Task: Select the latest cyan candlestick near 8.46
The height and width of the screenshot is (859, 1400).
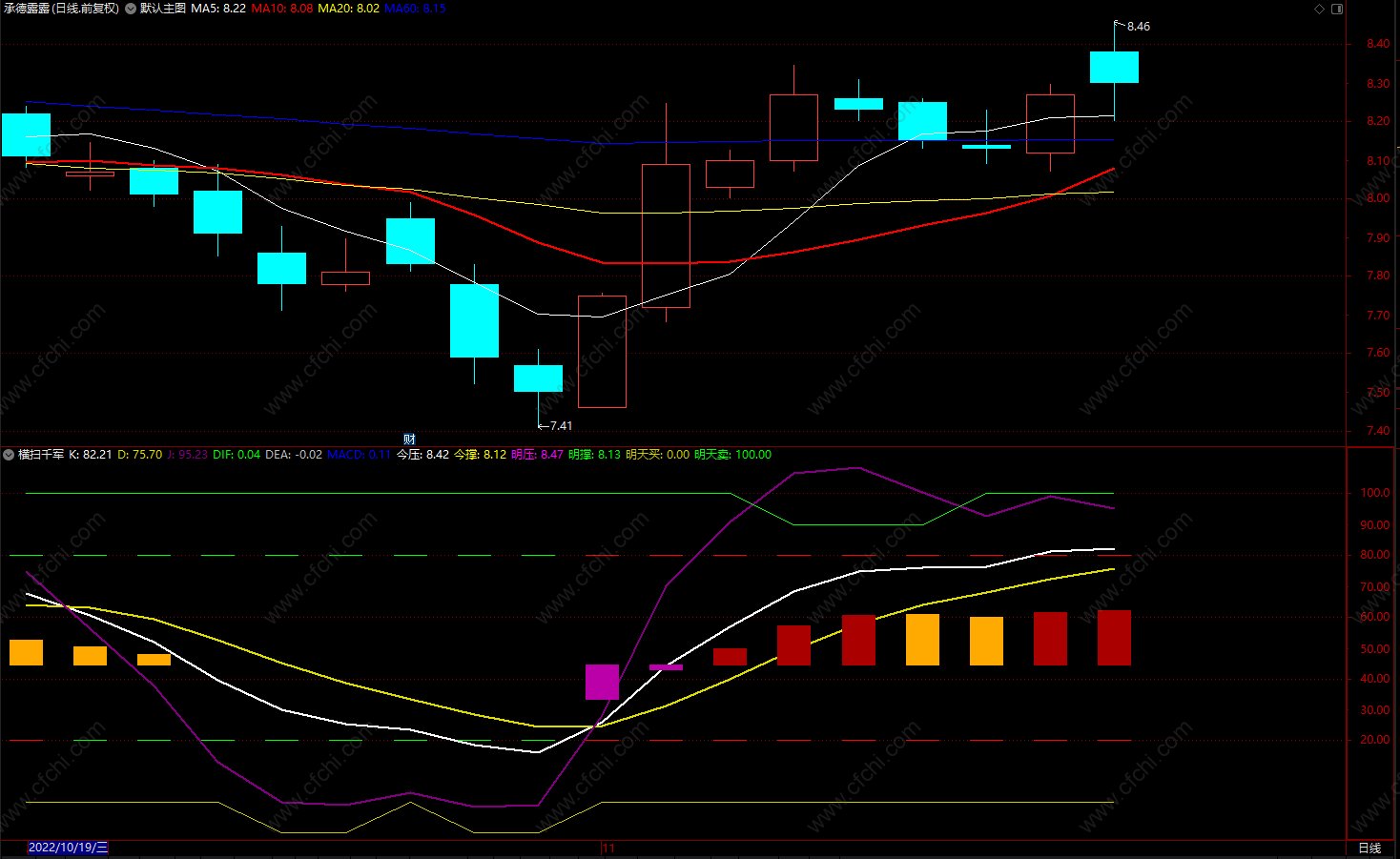Action: point(1114,68)
